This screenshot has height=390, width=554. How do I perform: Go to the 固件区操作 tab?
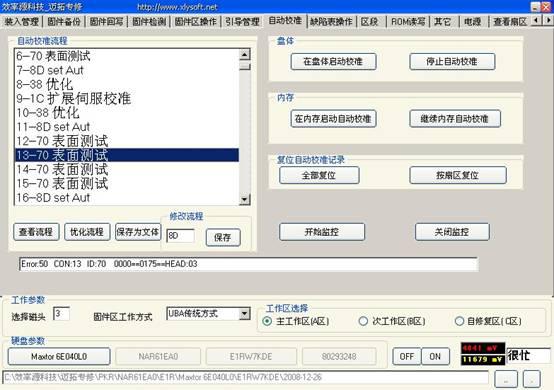point(196,22)
